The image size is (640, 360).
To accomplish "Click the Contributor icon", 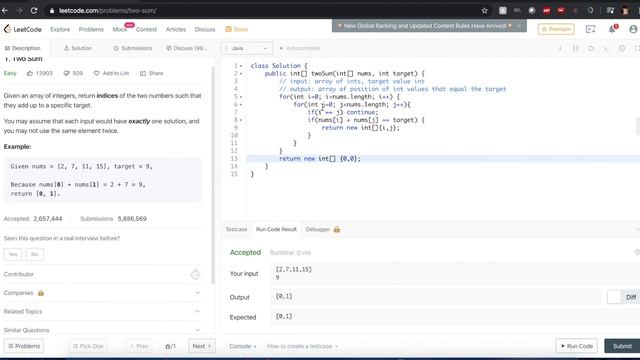I will (x=196, y=274).
